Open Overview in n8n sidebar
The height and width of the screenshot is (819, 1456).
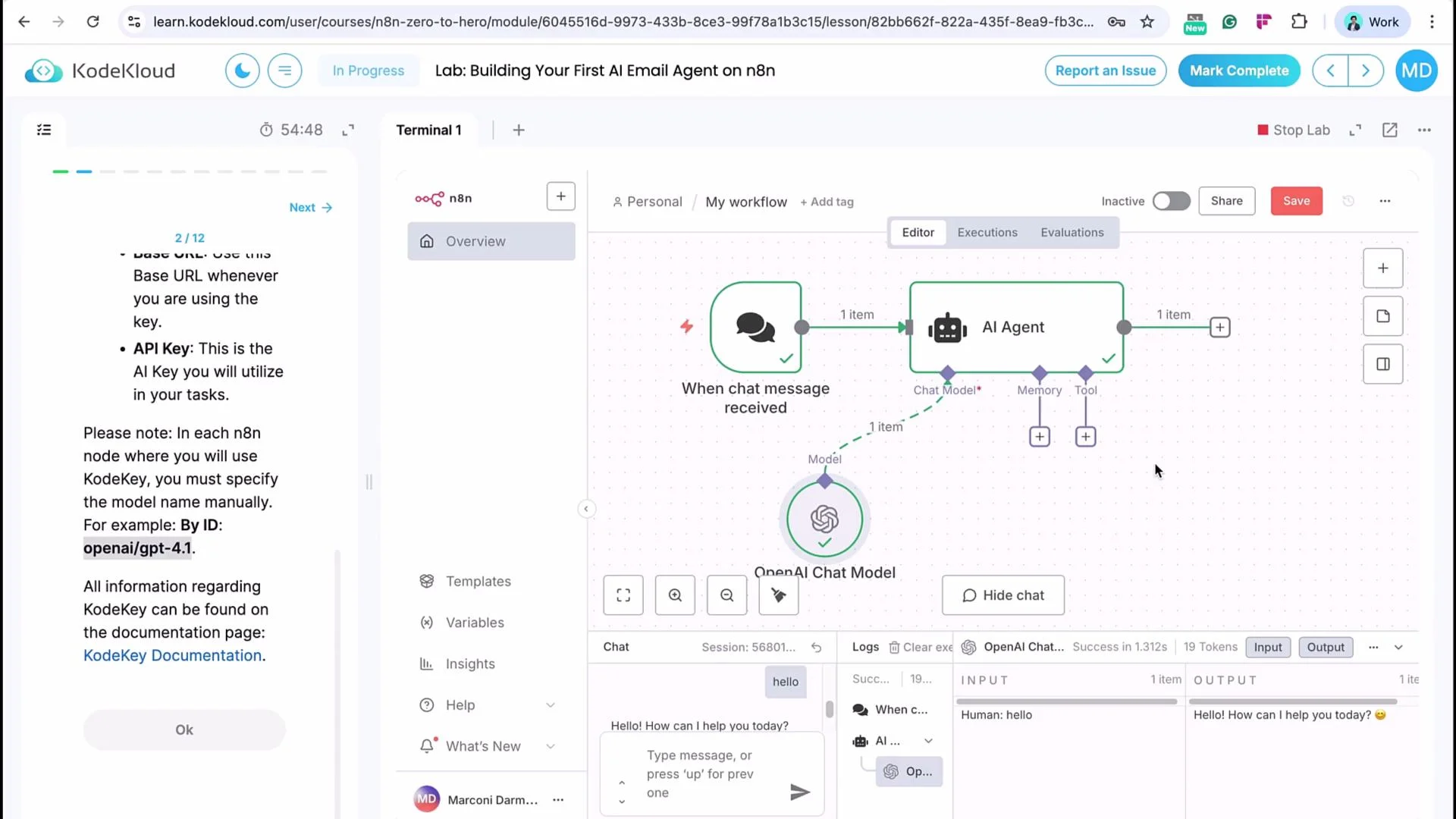coord(491,241)
